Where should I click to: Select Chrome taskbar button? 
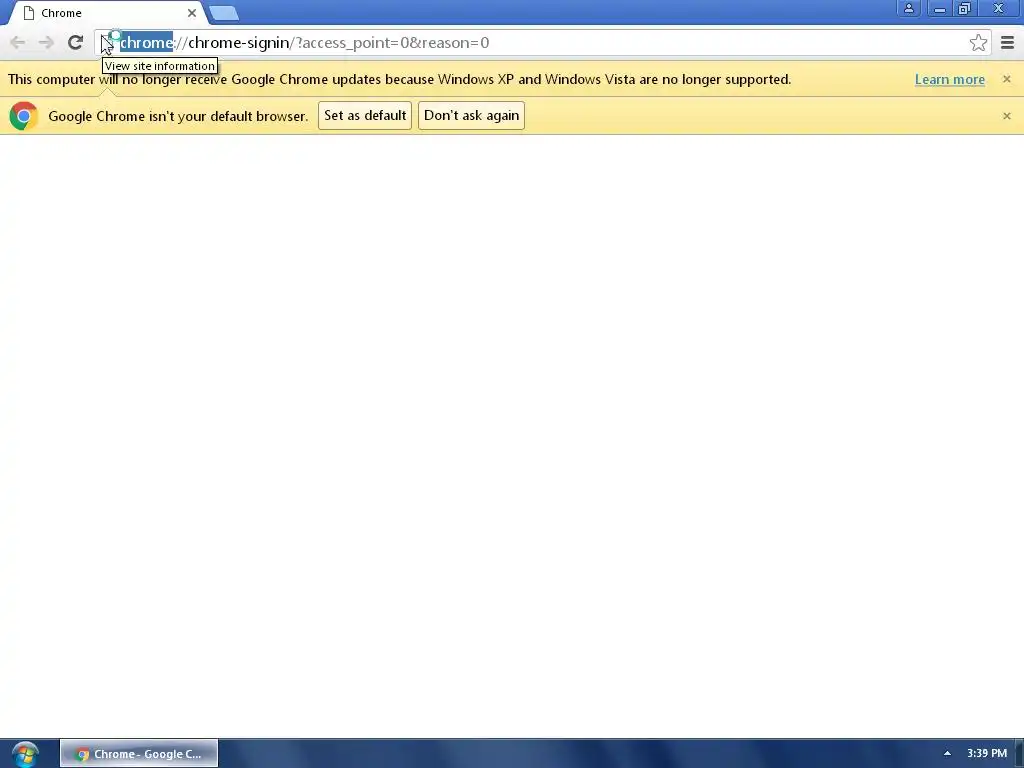coord(139,754)
